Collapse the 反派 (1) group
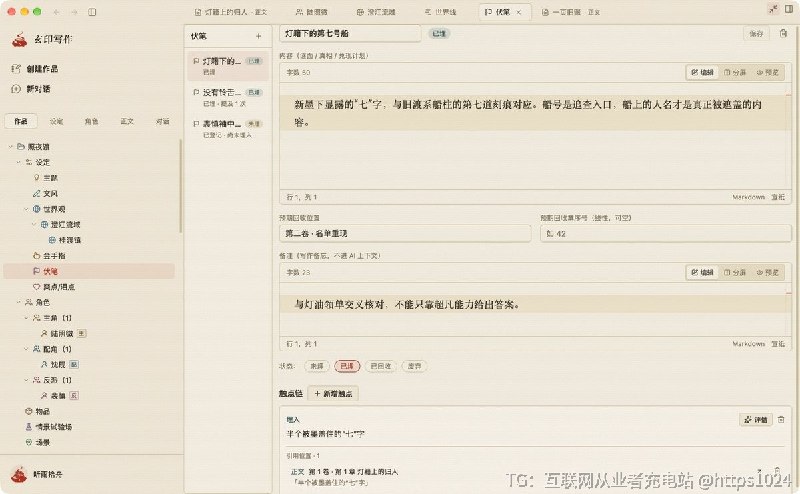 coord(27,380)
